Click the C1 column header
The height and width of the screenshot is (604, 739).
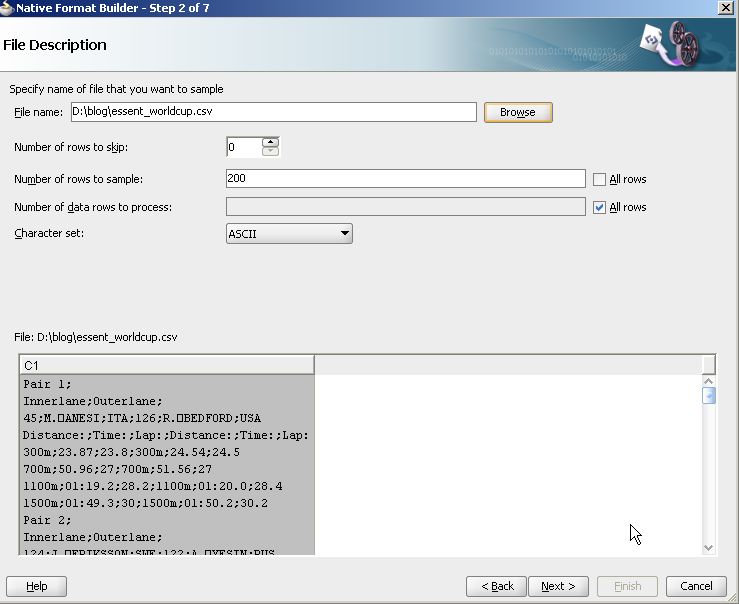pos(166,365)
